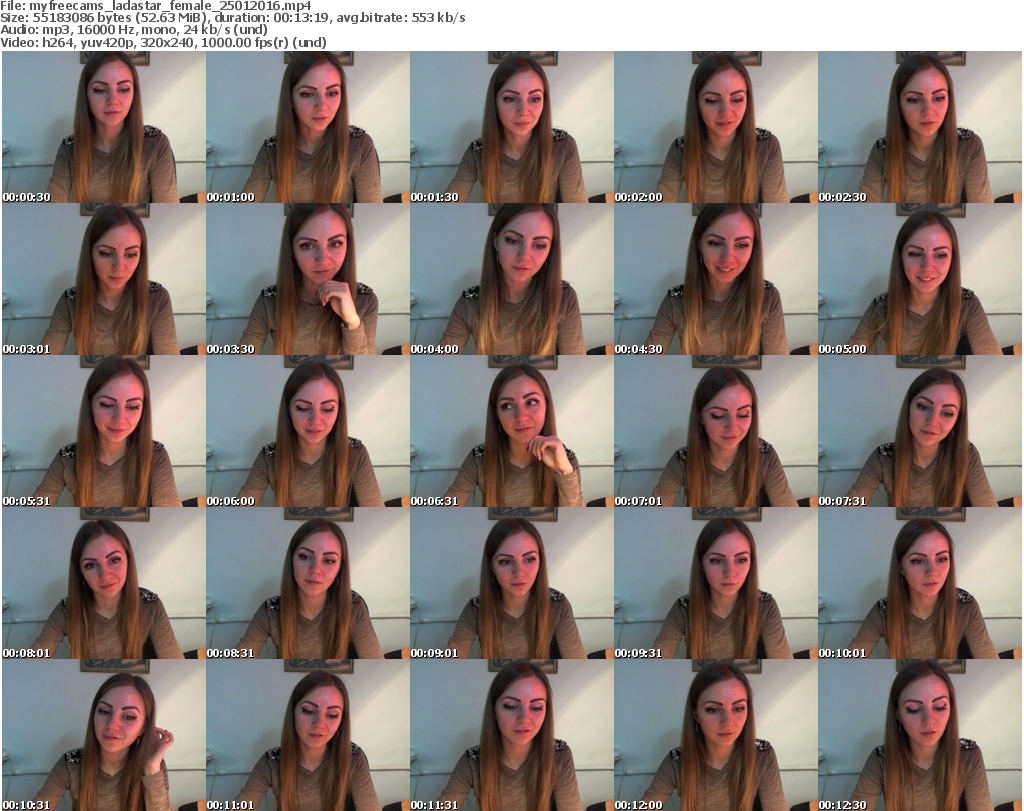1024x811 pixels.
Task: Select the frame at 00:03:30
Action: 308,279
